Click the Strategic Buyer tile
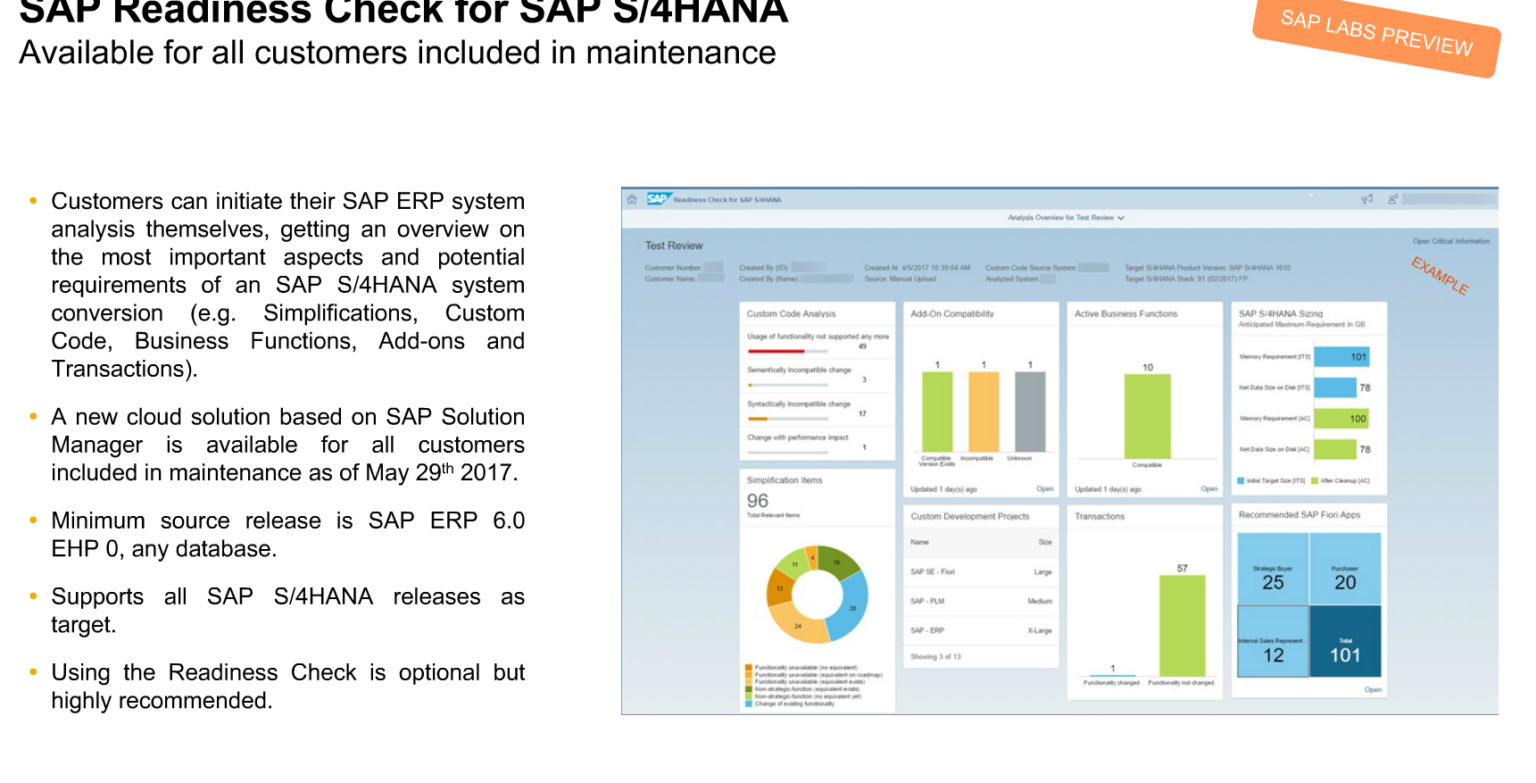This screenshot has width=1536, height=783. point(1272,570)
